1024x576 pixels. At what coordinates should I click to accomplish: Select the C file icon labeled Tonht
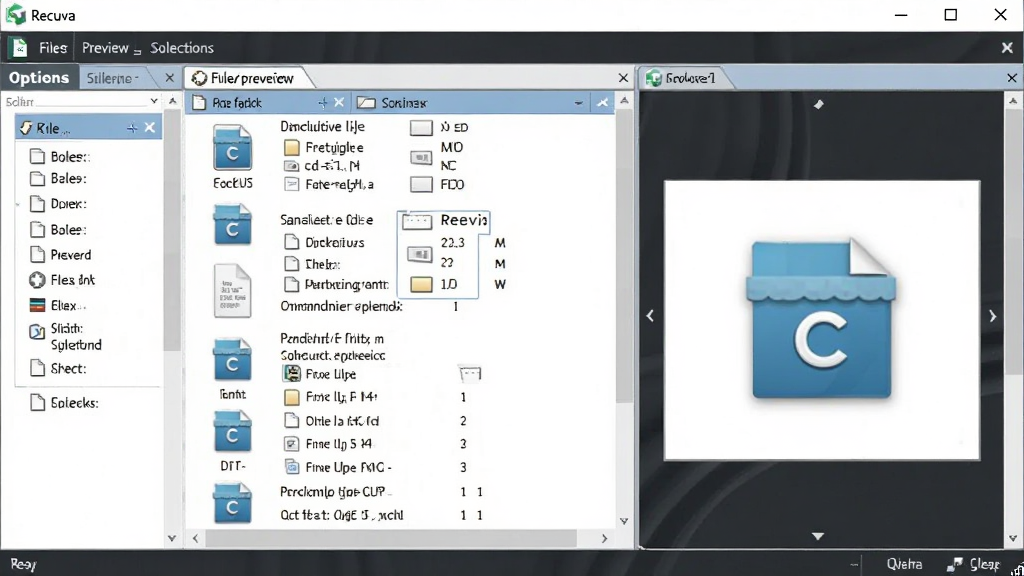[232, 360]
